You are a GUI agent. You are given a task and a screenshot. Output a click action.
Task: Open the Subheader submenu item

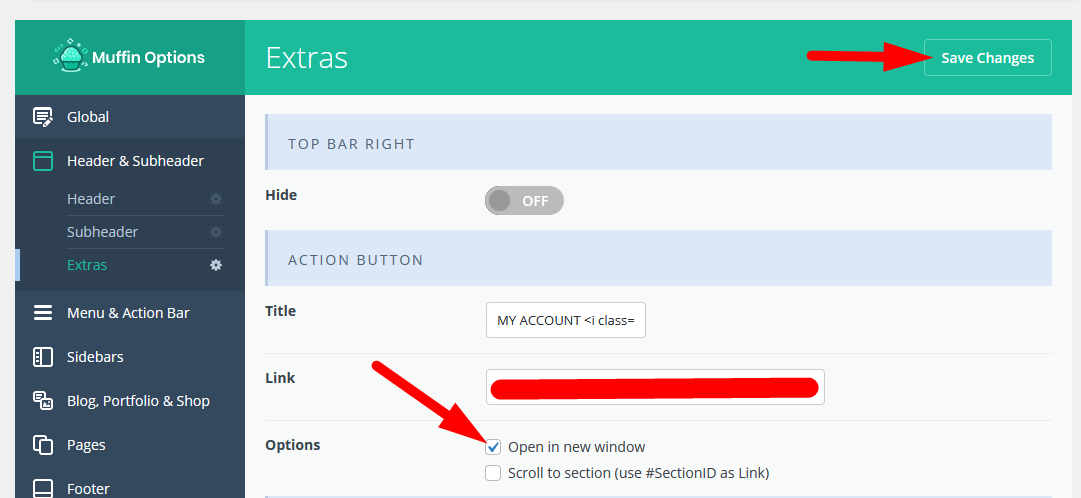[102, 232]
